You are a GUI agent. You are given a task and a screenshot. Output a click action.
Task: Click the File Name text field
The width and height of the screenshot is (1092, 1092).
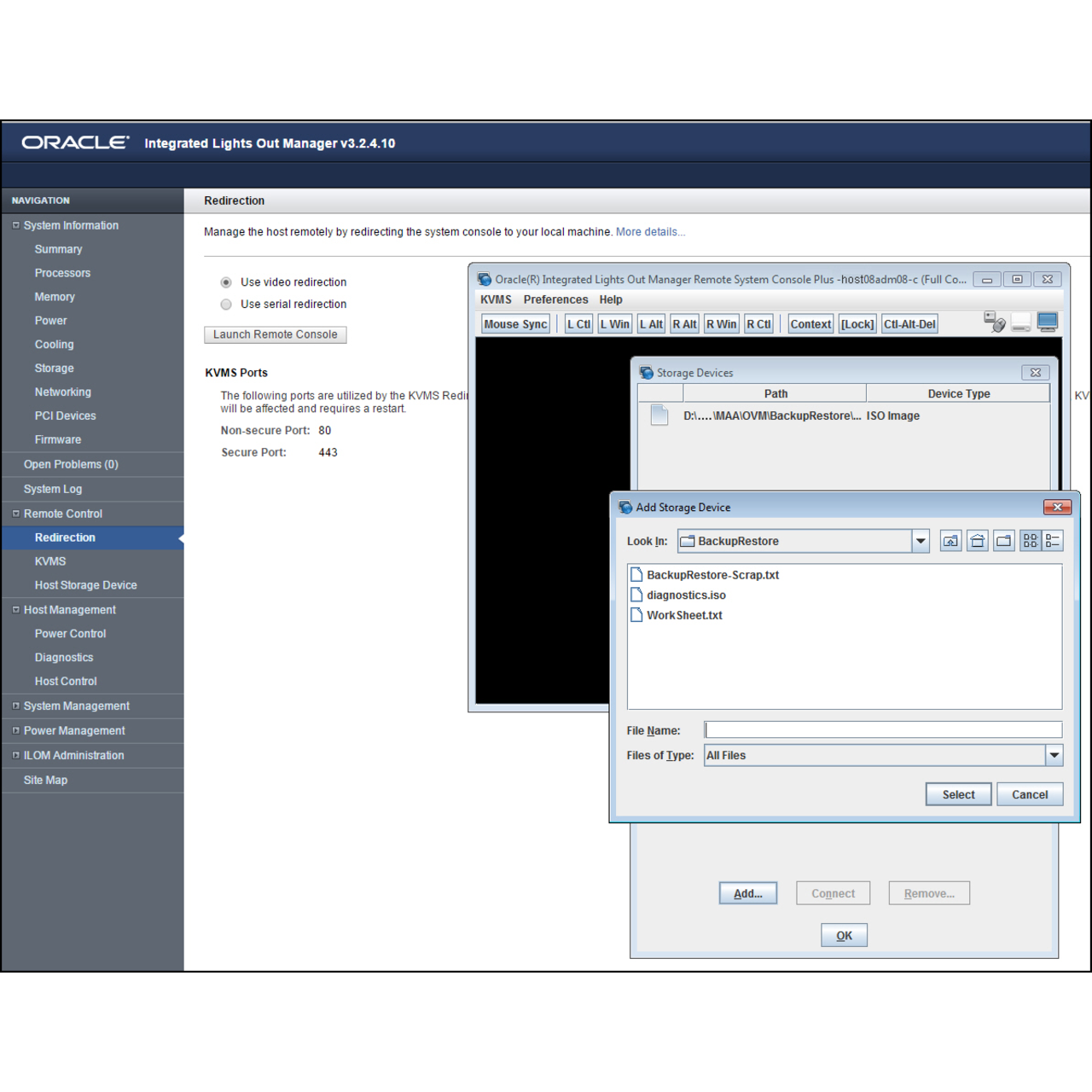pos(883,730)
